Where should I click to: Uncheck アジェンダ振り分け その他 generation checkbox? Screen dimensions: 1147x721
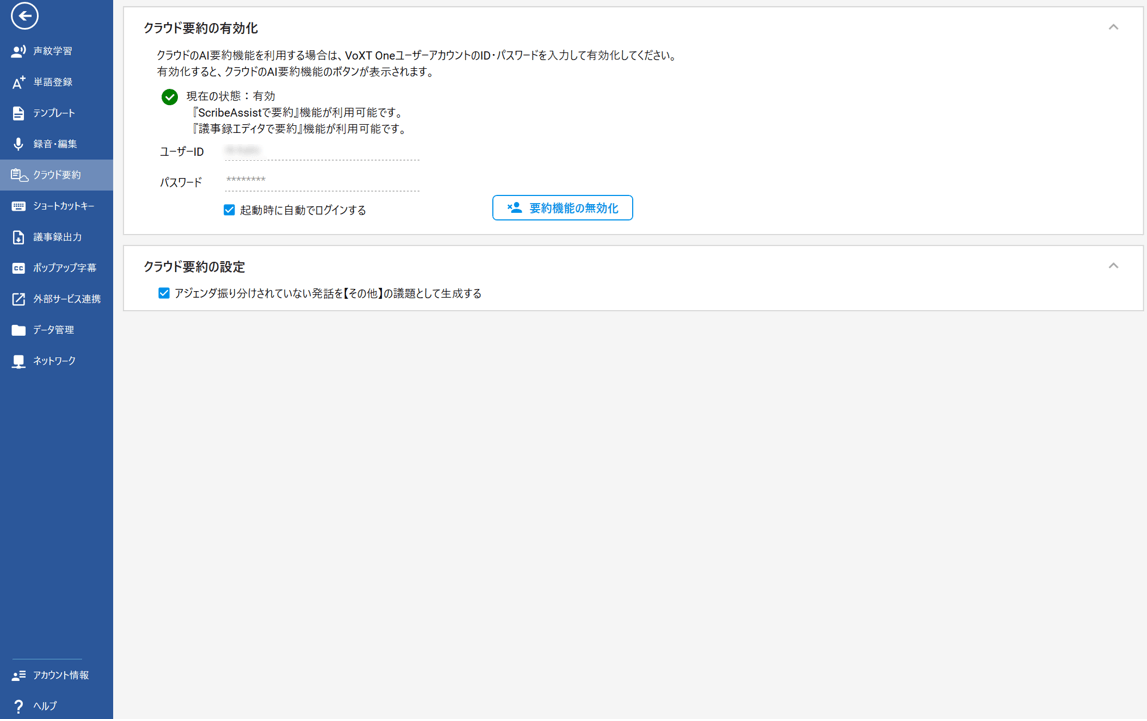pos(164,293)
